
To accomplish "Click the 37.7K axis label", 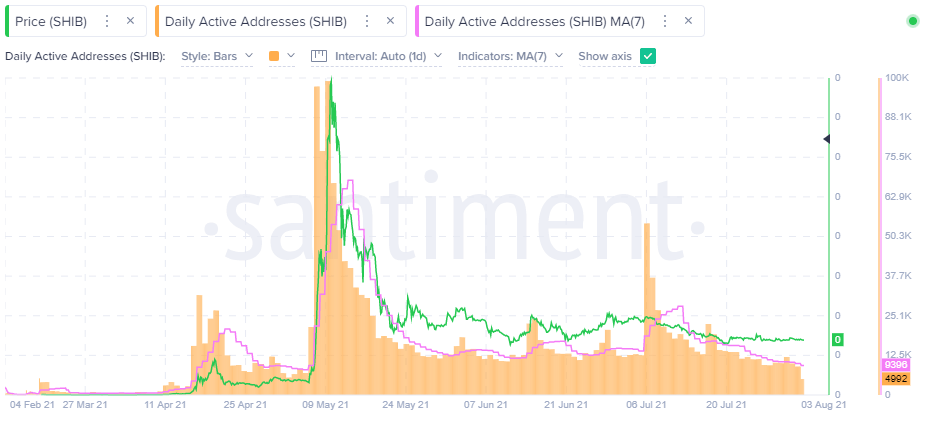I will click(x=897, y=276).
